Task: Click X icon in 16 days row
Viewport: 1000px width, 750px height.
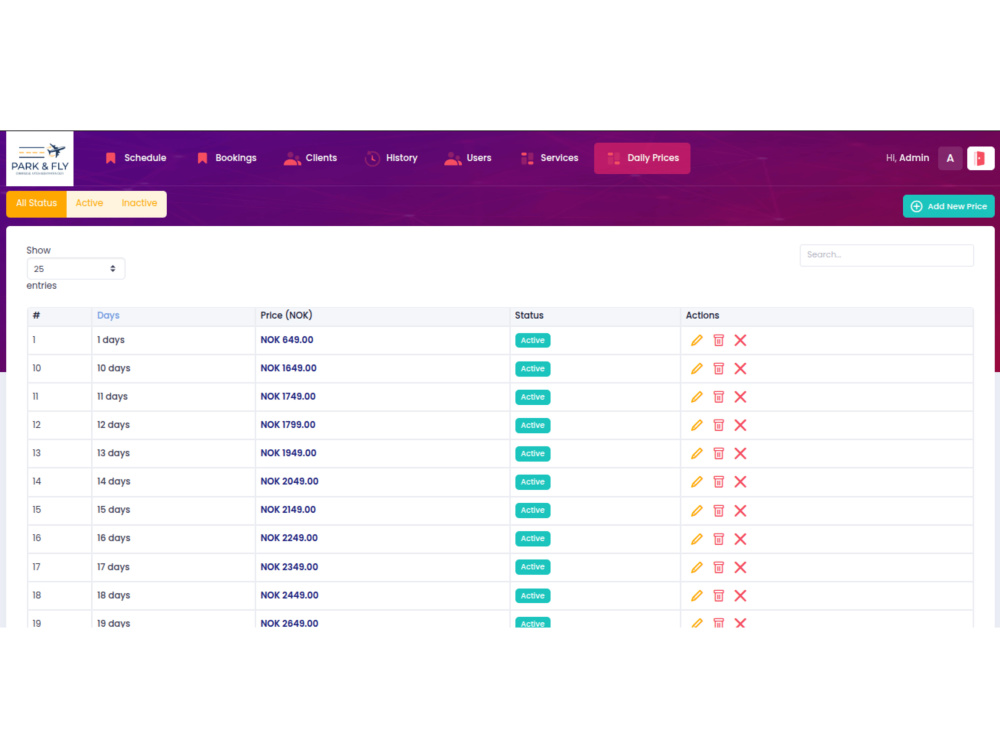Action: click(x=740, y=539)
